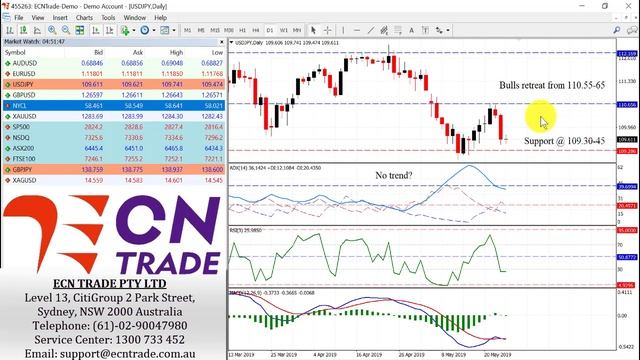Switch timeframe to M1

click(x=187, y=30)
